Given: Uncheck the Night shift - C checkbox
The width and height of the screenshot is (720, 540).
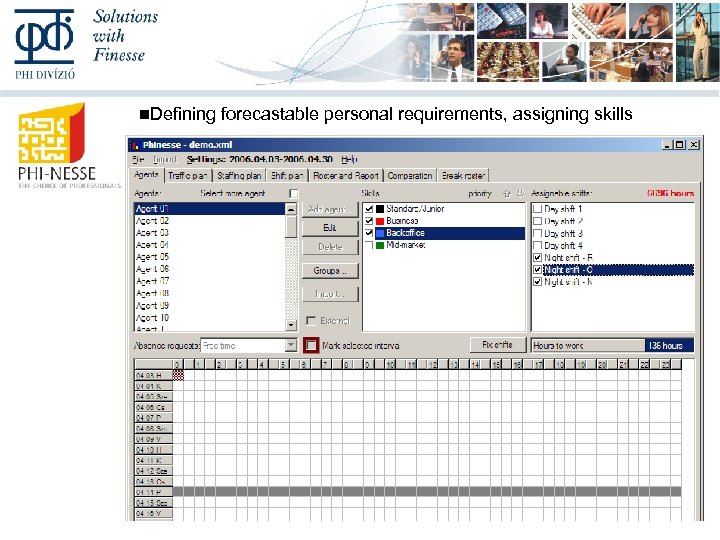Looking at the screenshot, I should [x=537, y=270].
